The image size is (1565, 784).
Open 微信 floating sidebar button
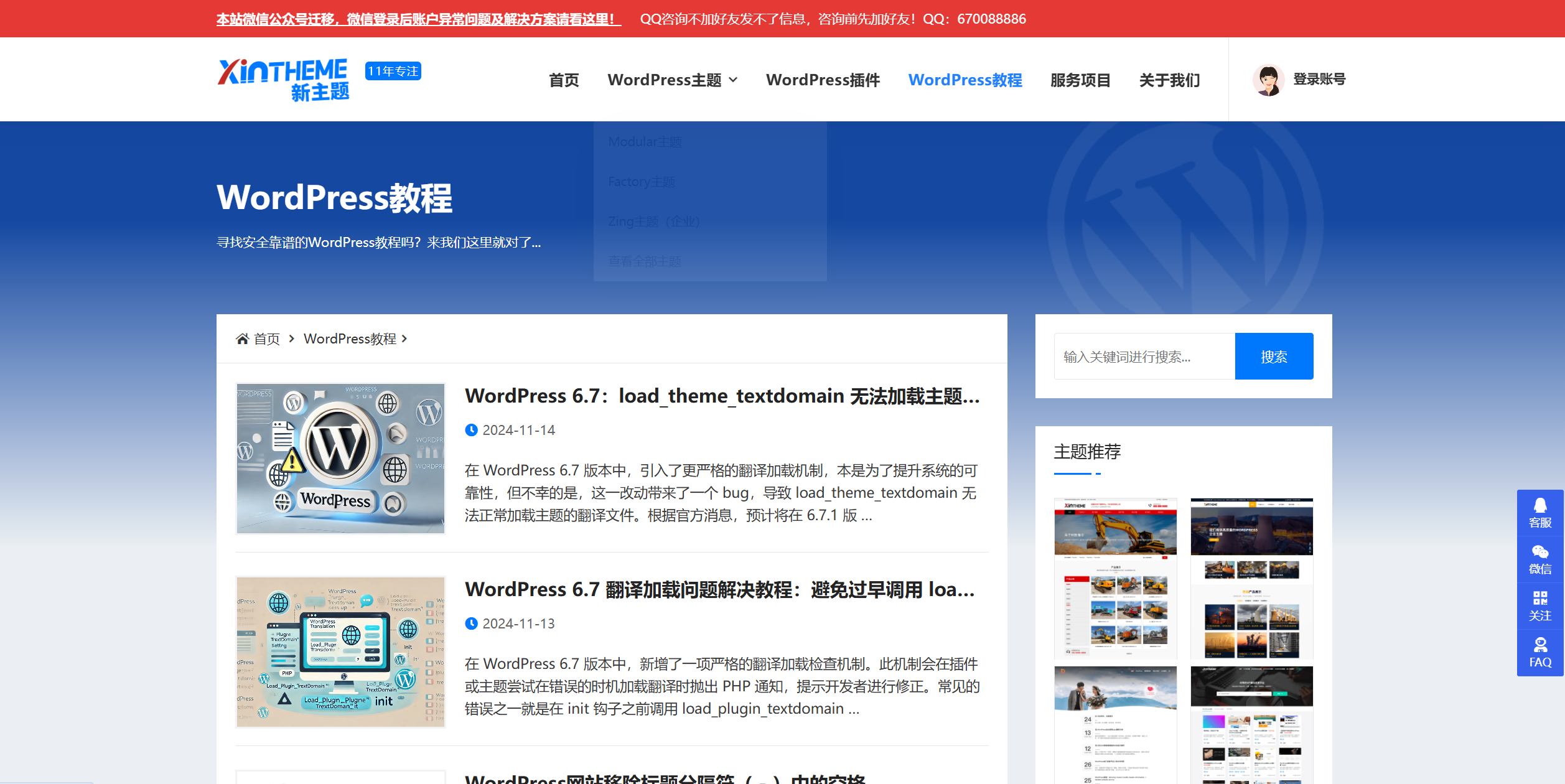point(1540,560)
